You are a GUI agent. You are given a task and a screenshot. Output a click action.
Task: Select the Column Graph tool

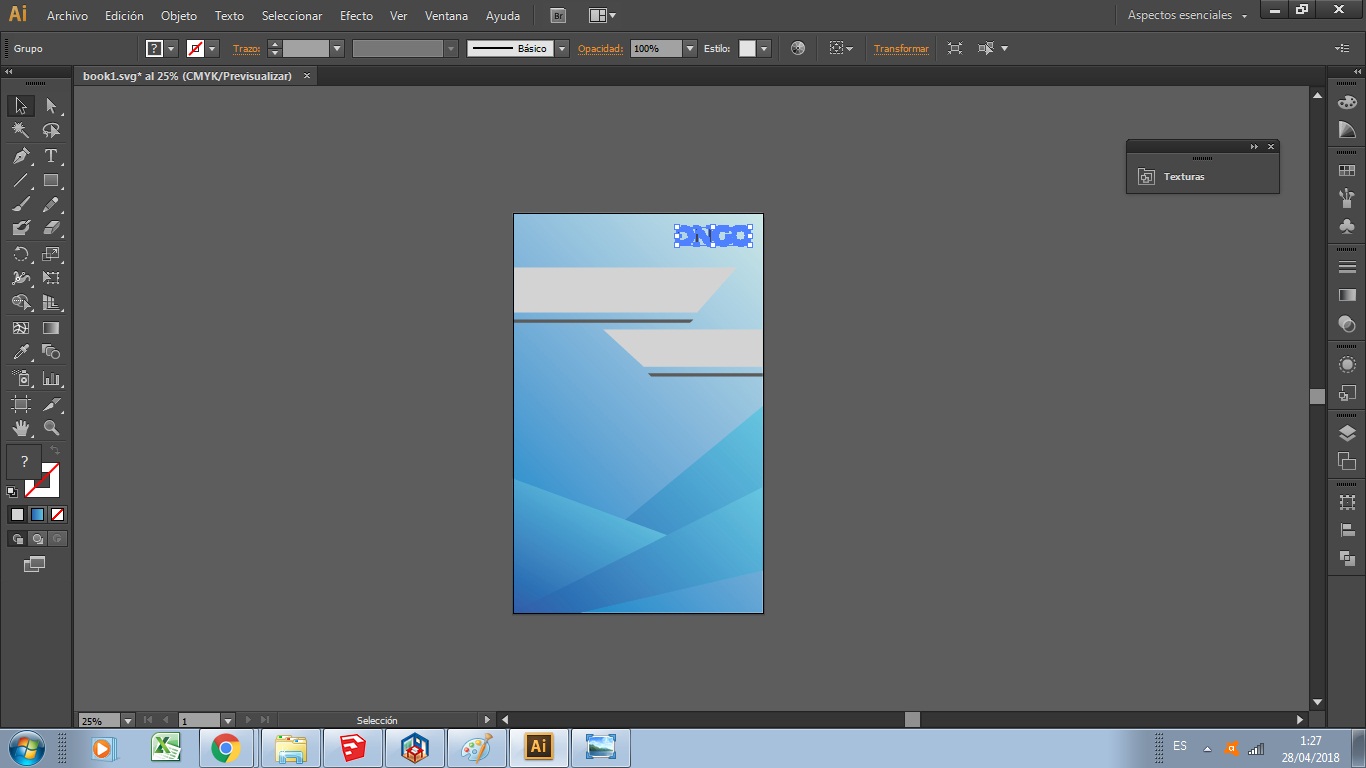pyautogui.click(x=51, y=379)
